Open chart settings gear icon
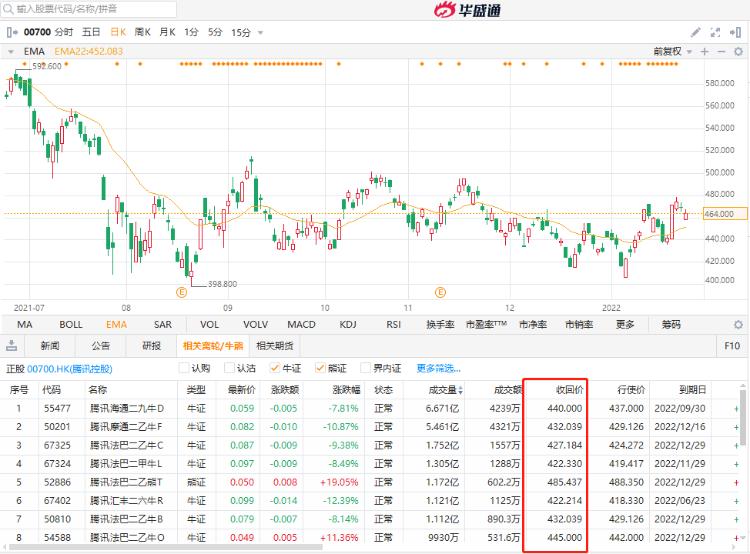Screen dimensions: 750x554 (x=738, y=51)
